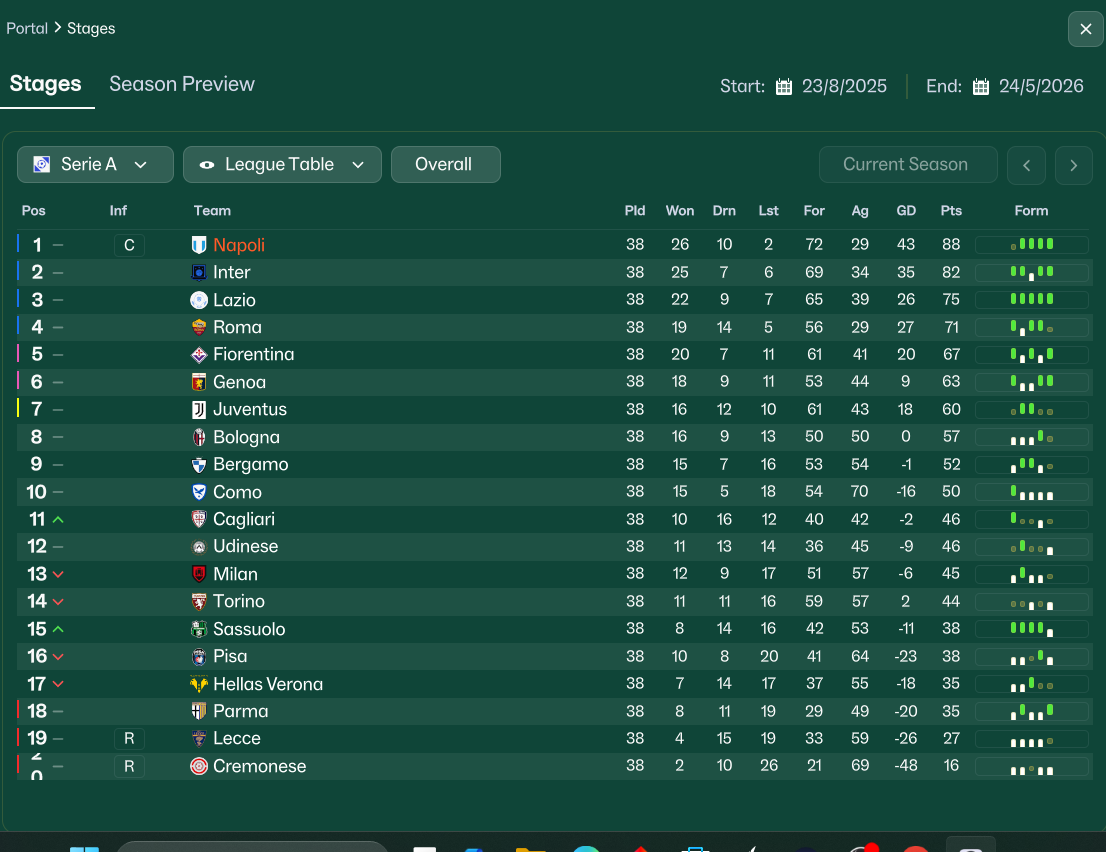Expand the League Table view dropdown

pyautogui.click(x=282, y=165)
